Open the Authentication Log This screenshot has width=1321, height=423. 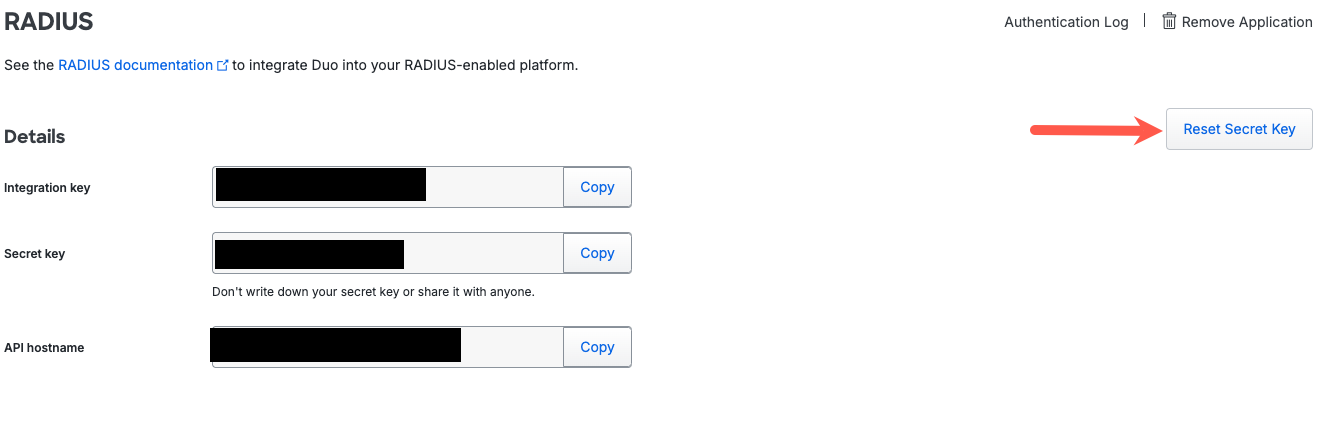pos(1066,22)
